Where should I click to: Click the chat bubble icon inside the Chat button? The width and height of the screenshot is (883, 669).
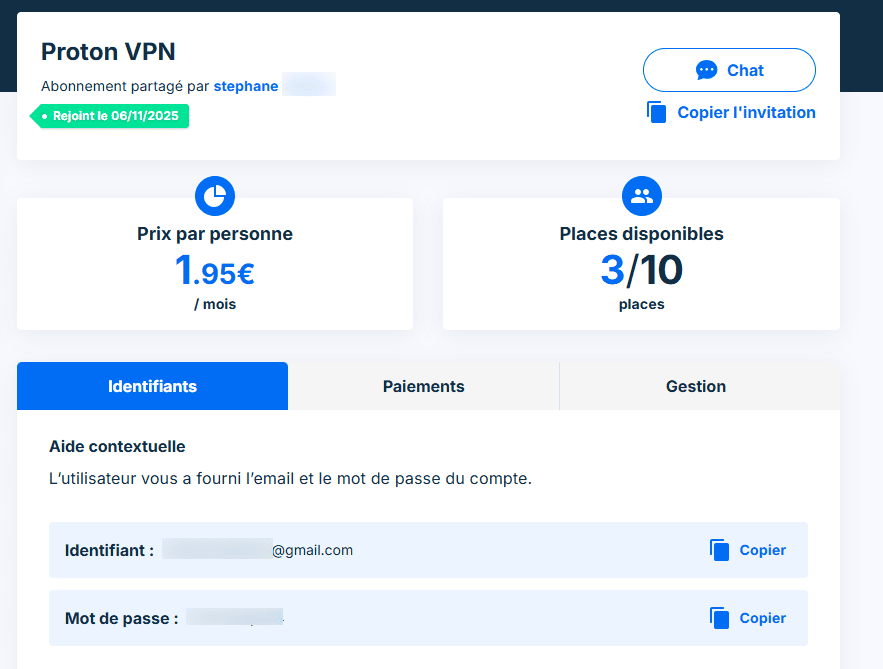click(x=706, y=69)
